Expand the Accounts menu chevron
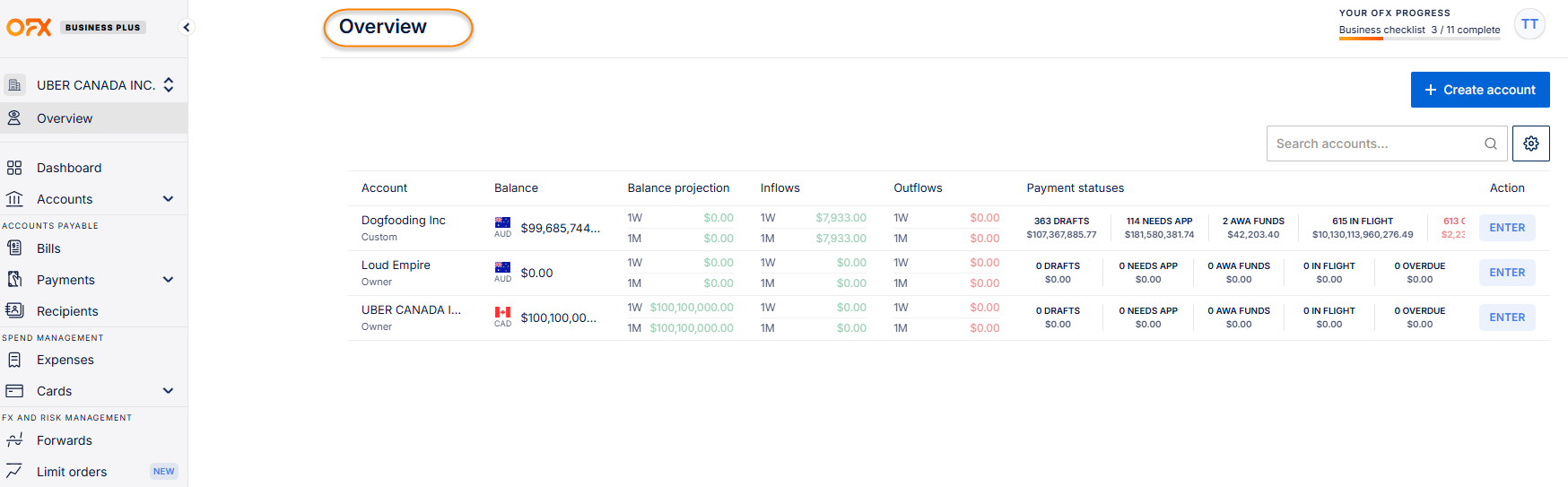Image resolution: width=1568 pixels, height=487 pixels. coord(168,199)
